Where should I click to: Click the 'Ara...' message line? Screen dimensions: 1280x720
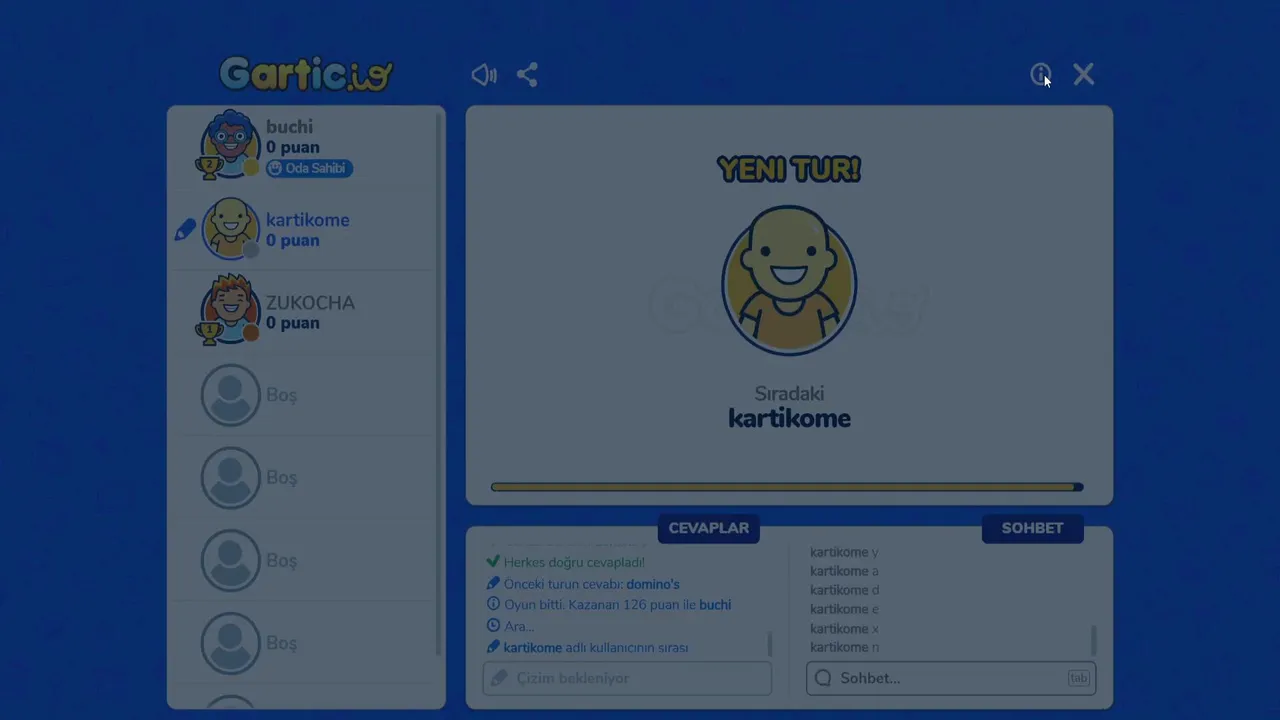[x=519, y=626]
